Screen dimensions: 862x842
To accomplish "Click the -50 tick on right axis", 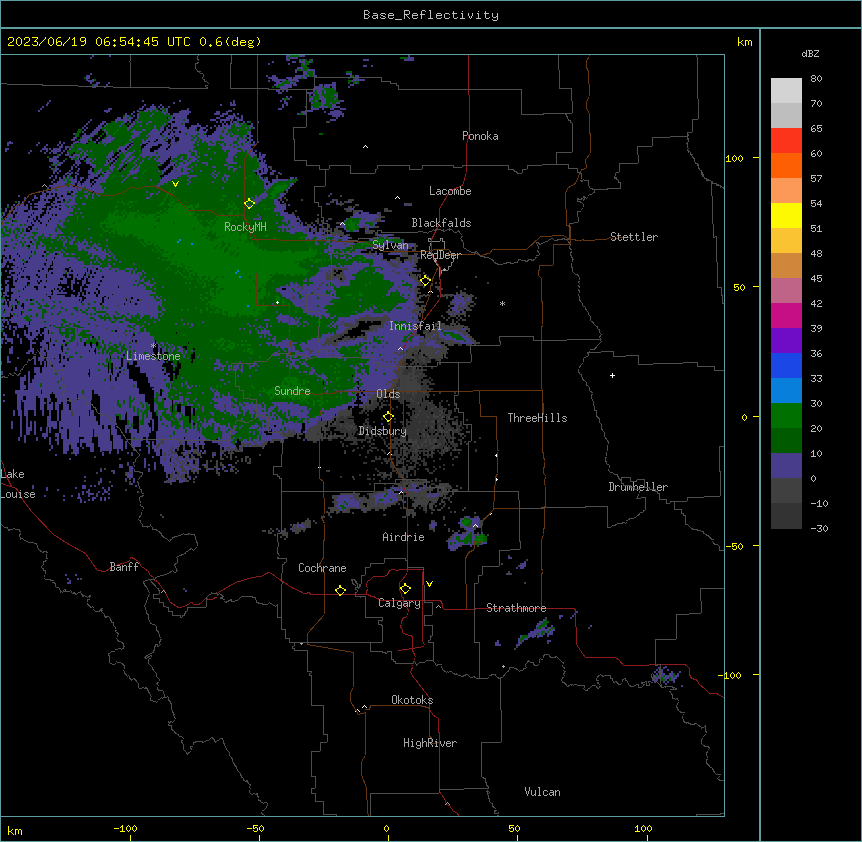I will tap(734, 546).
